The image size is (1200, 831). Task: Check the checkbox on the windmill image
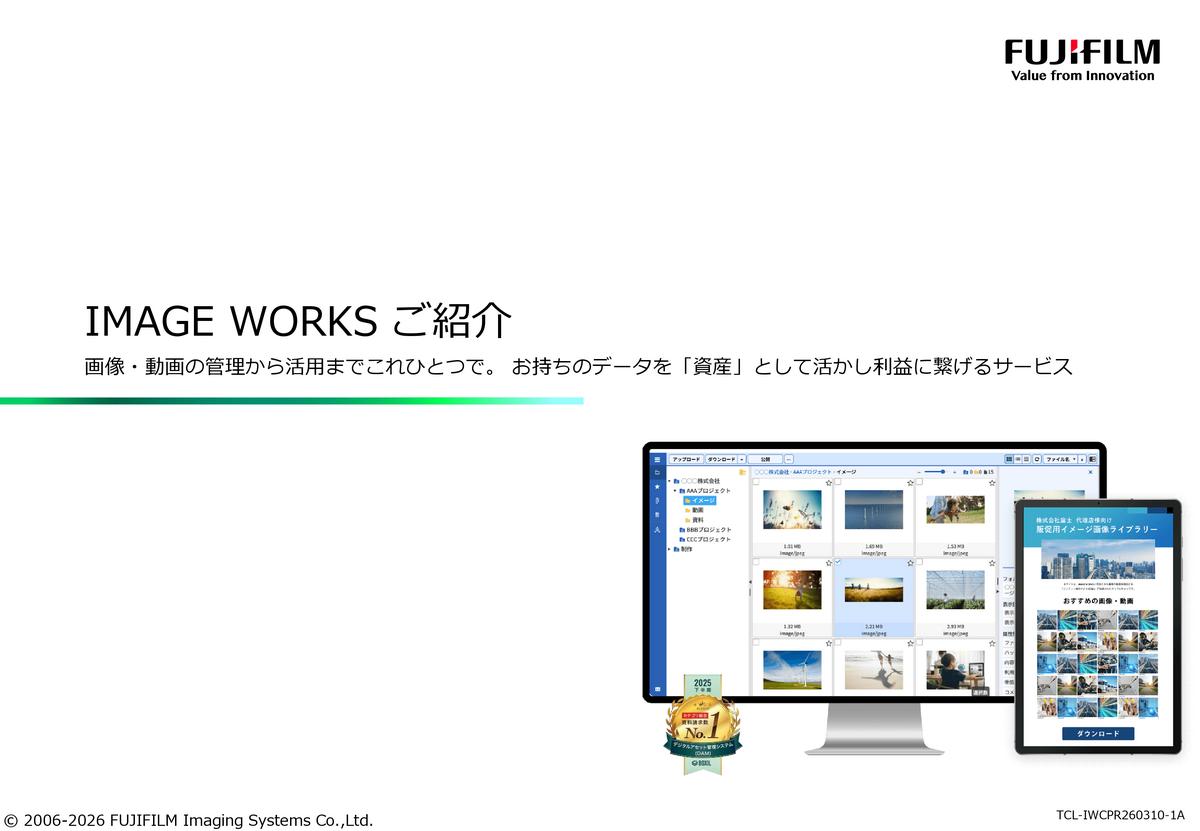756,642
